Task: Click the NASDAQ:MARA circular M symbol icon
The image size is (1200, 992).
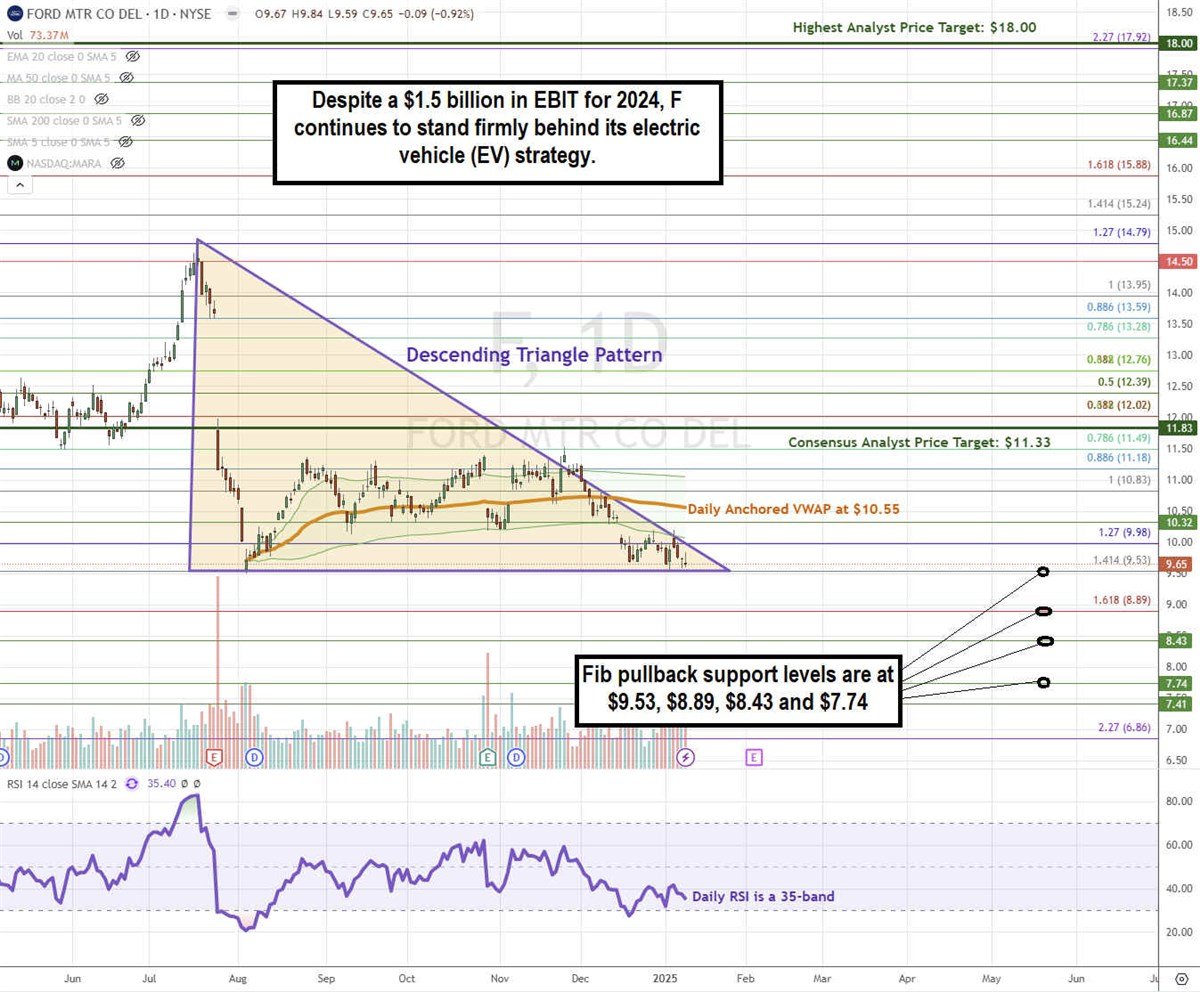Action: [15, 162]
